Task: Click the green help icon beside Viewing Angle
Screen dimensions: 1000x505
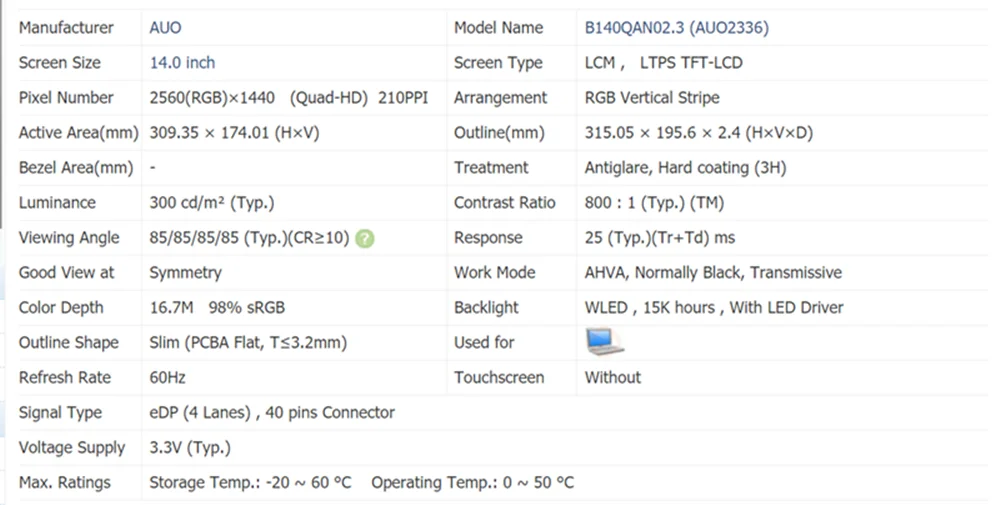Action: [x=365, y=238]
